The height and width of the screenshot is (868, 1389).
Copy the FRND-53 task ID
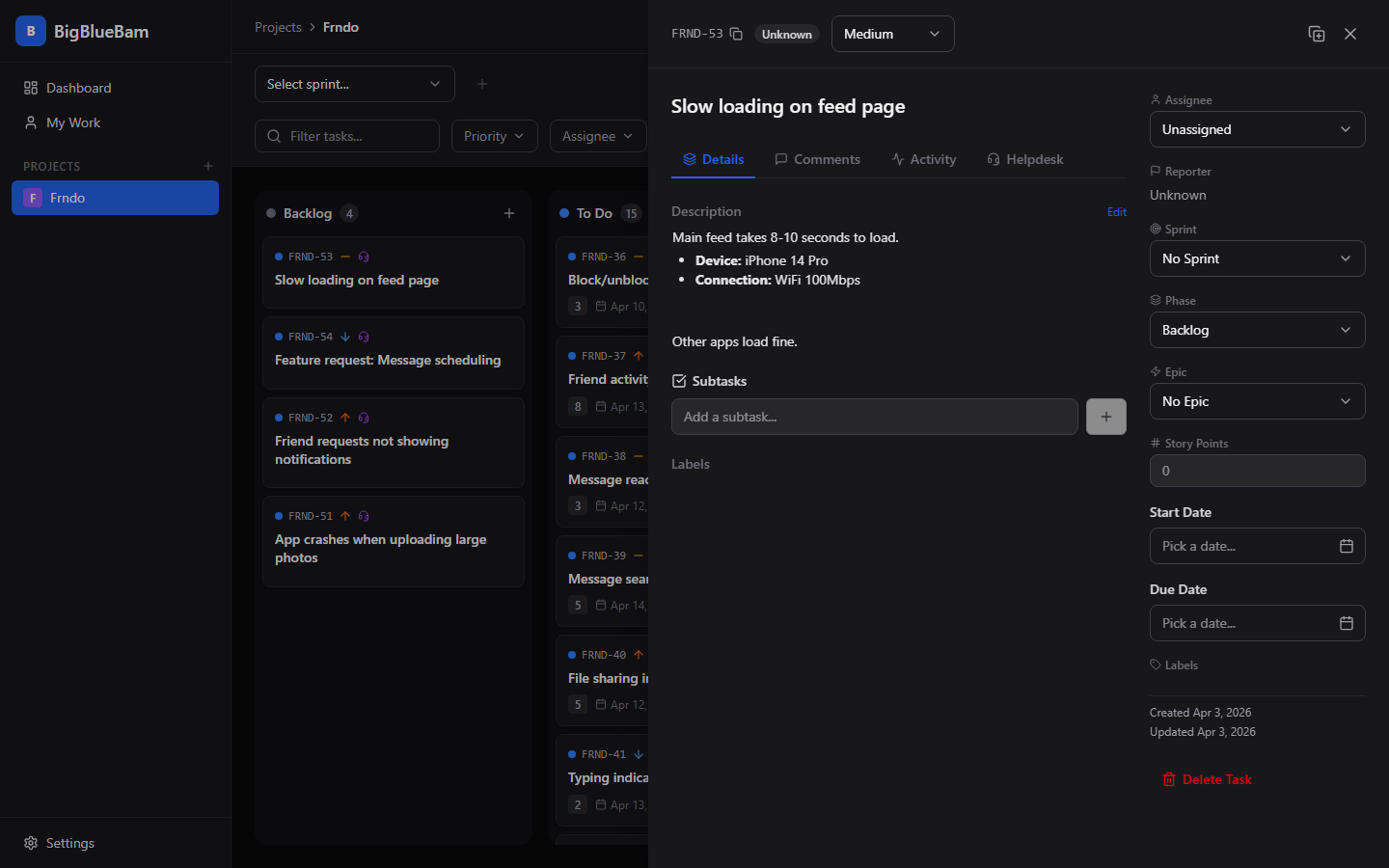pyautogui.click(x=735, y=32)
